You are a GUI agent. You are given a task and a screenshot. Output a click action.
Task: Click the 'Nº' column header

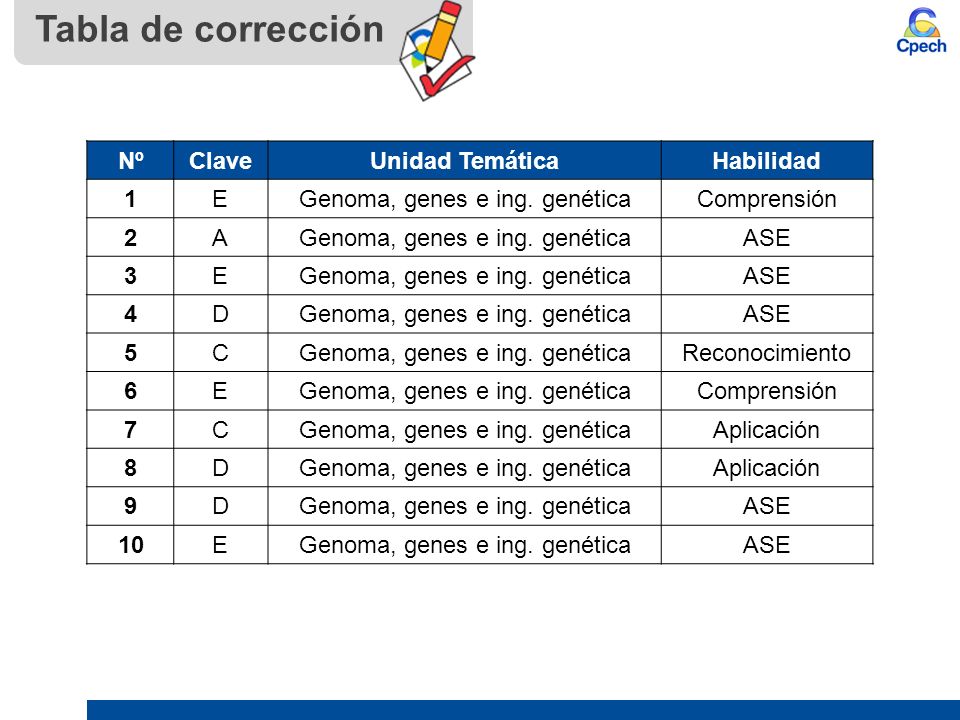click(130, 160)
